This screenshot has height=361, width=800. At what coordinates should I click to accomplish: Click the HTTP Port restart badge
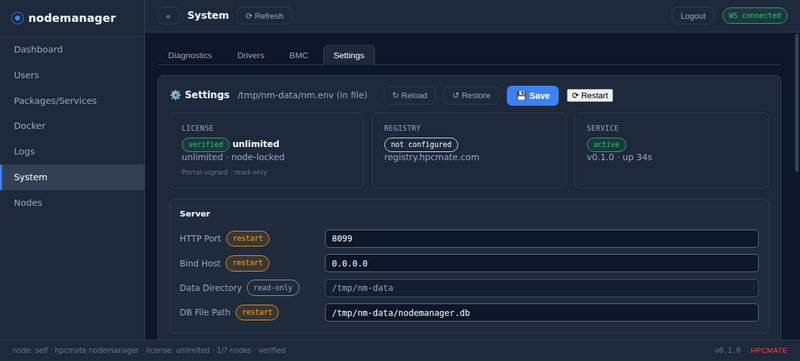(x=247, y=238)
